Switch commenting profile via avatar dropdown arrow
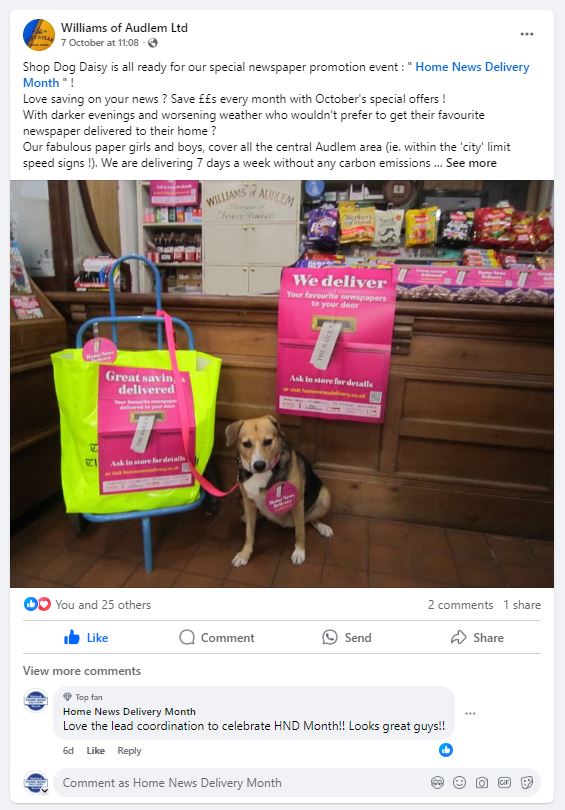Image resolution: width=565 pixels, height=810 pixels. point(45,790)
